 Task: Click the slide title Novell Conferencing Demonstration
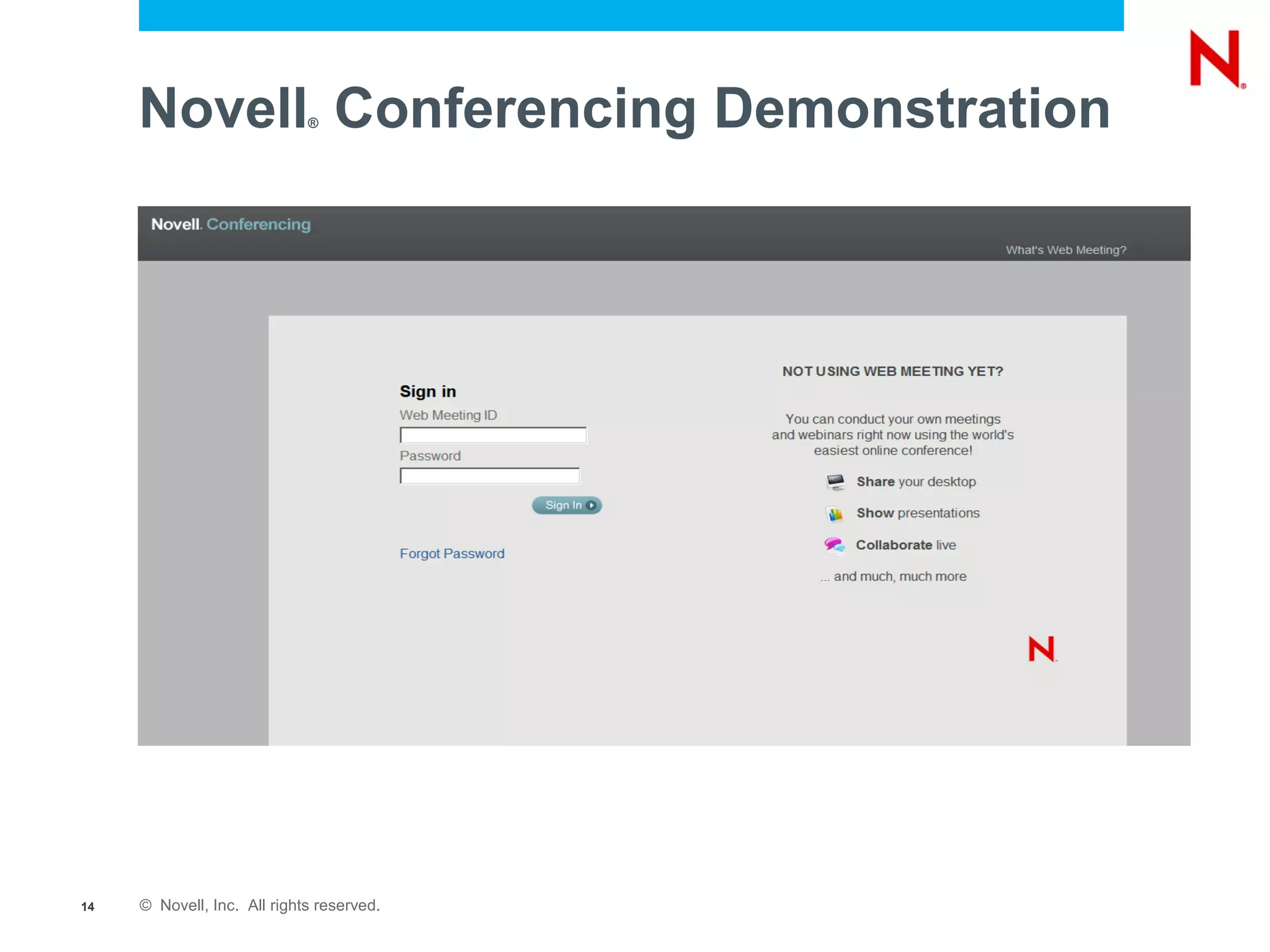tap(624, 108)
